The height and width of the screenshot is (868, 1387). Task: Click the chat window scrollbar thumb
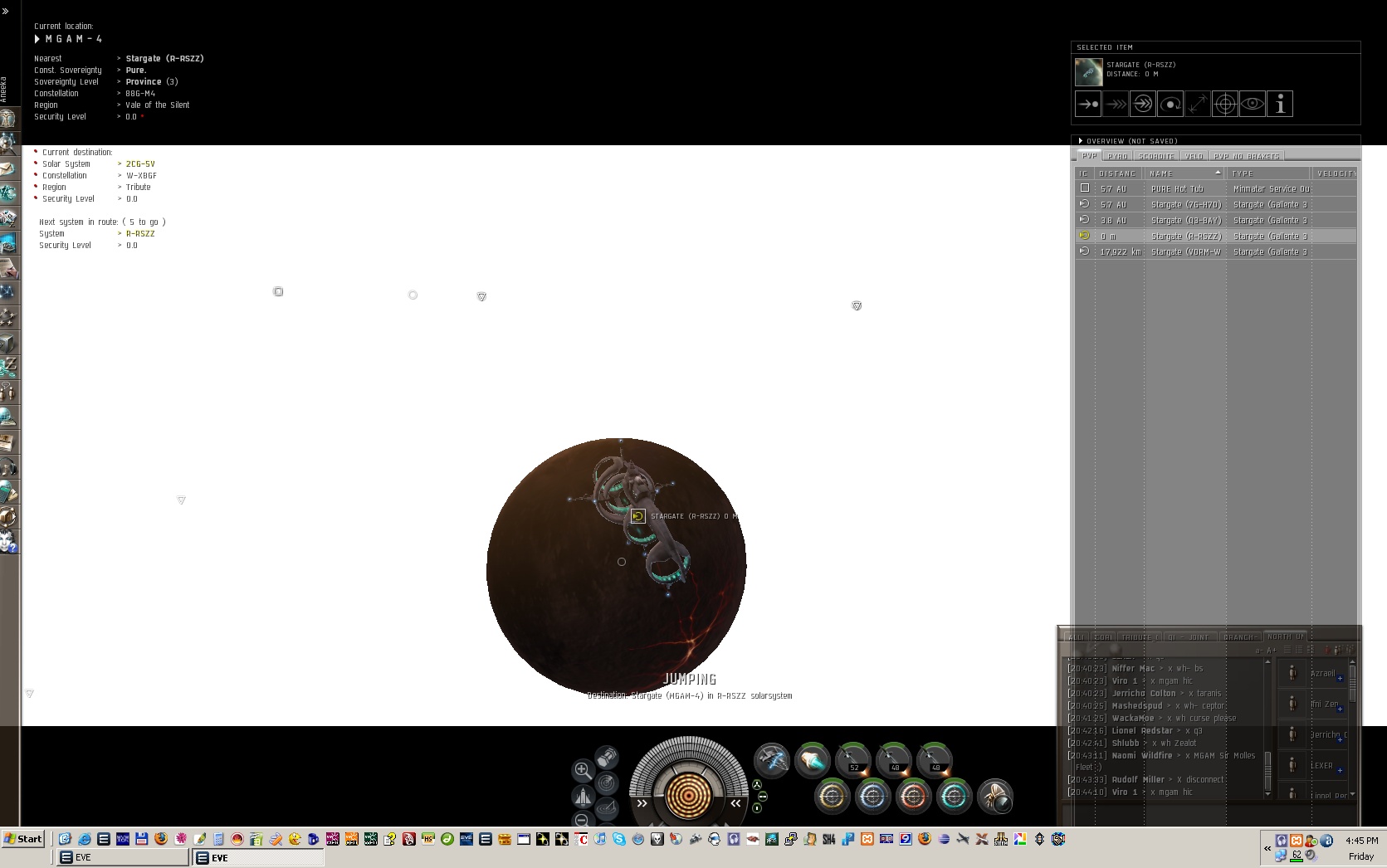pyautogui.click(x=1267, y=772)
